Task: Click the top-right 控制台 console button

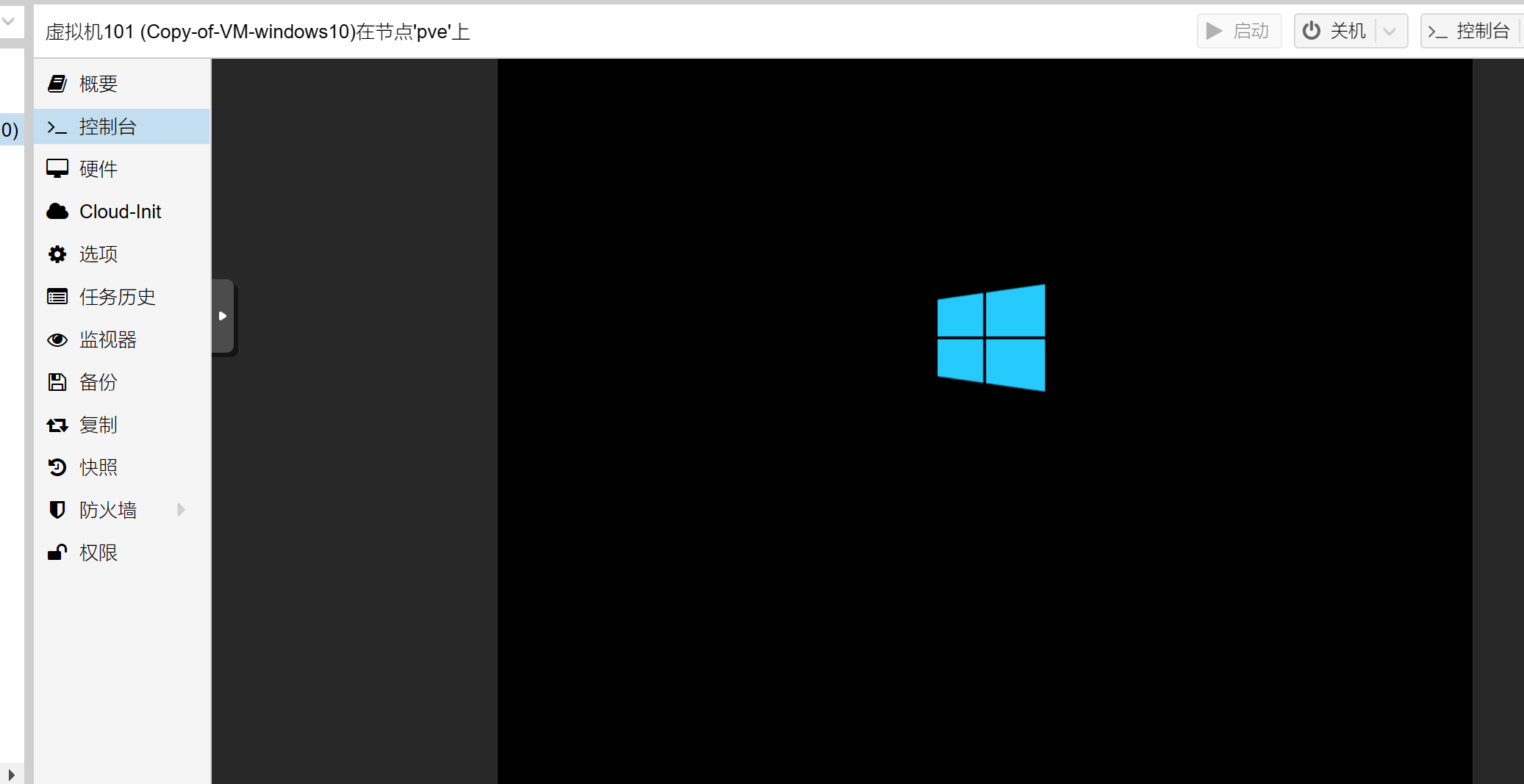Action: click(1471, 31)
